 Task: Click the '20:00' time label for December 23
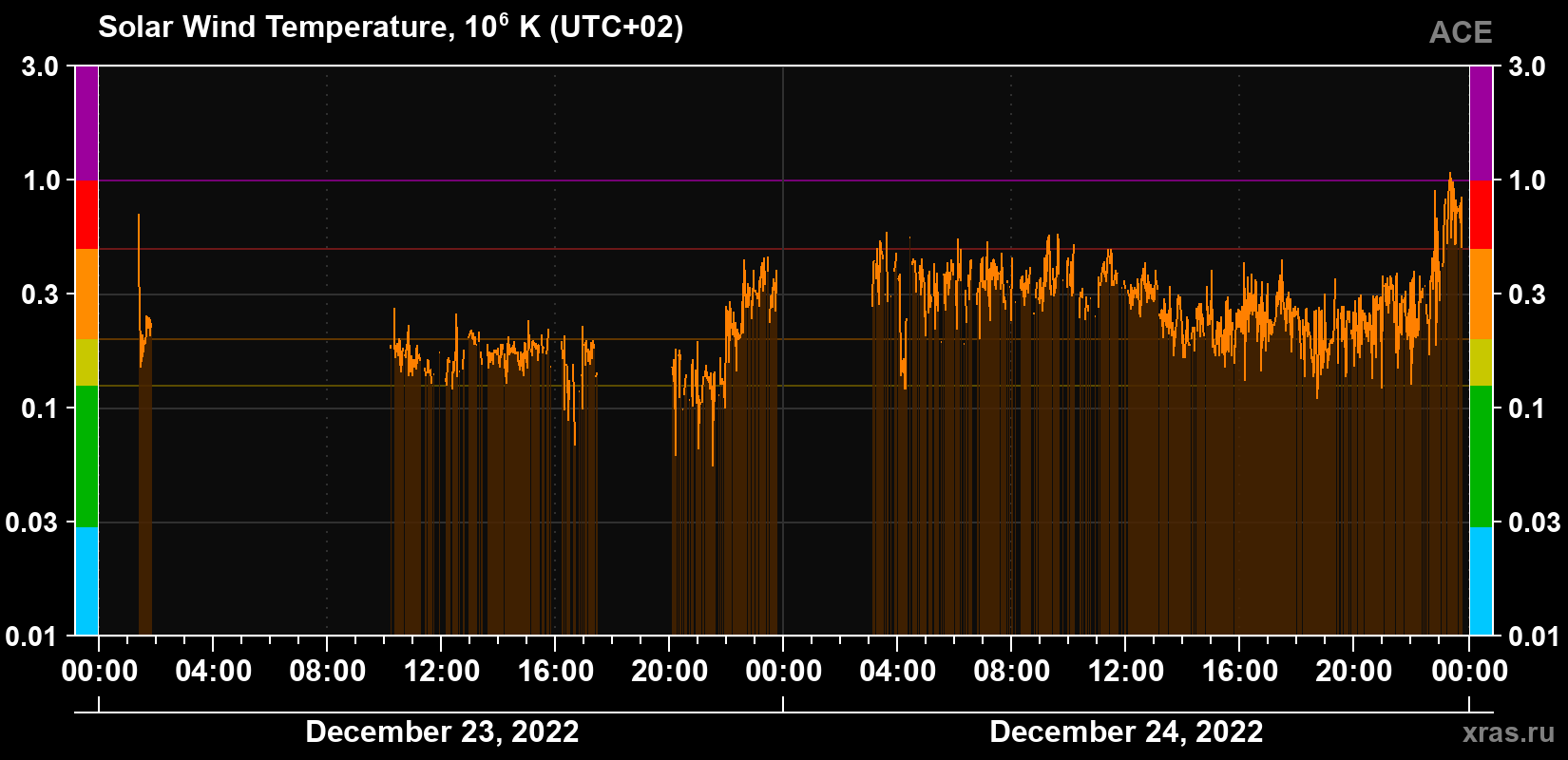click(669, 672)
